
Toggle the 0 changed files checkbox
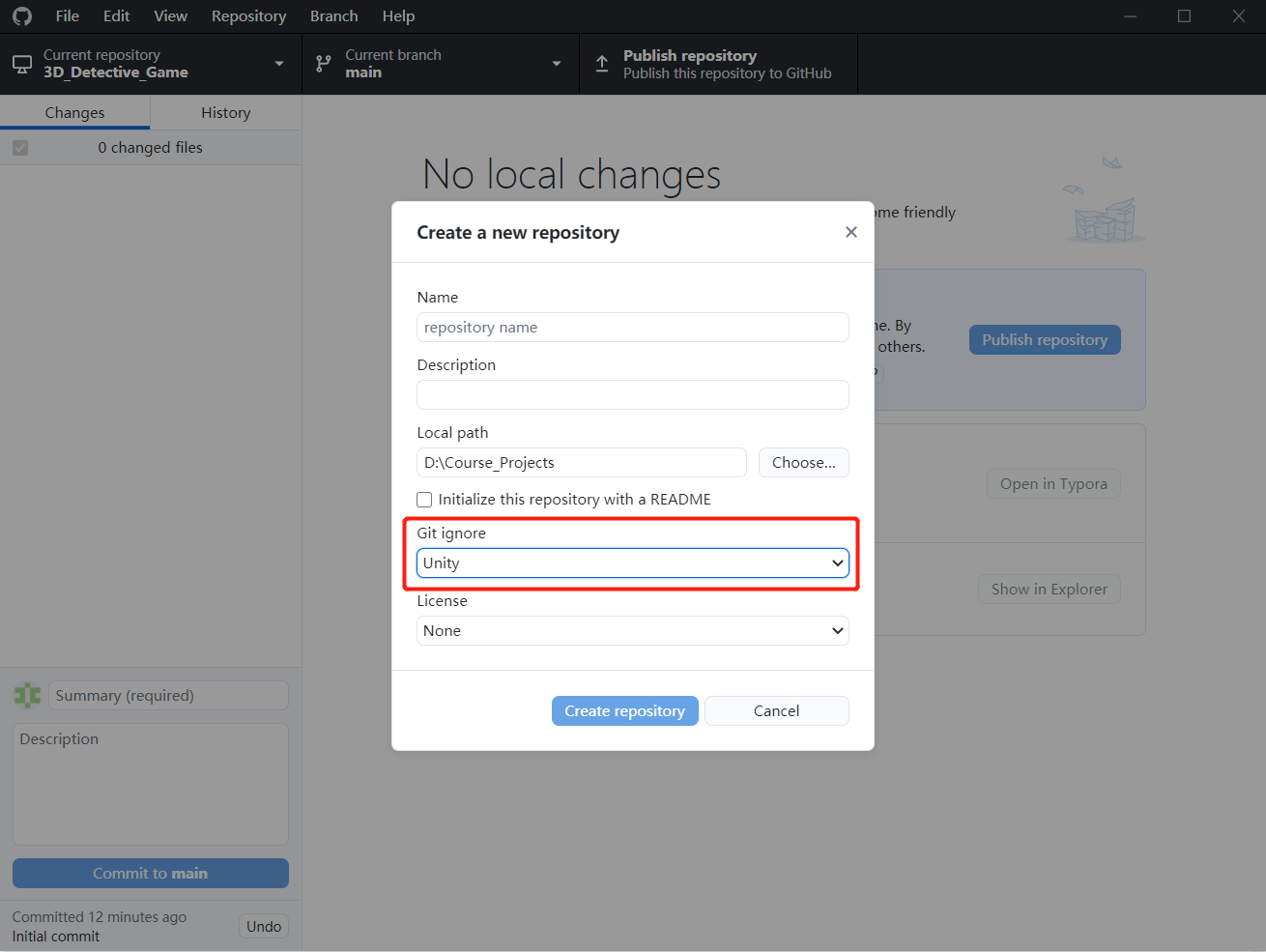click(20, 147)
